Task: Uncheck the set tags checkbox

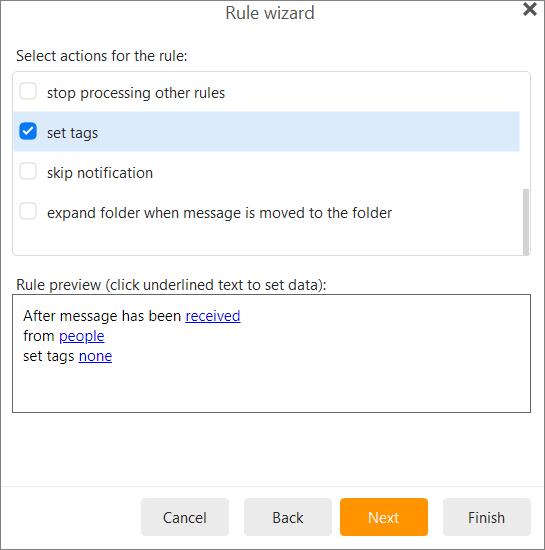Action: click(x=28, y=131)
